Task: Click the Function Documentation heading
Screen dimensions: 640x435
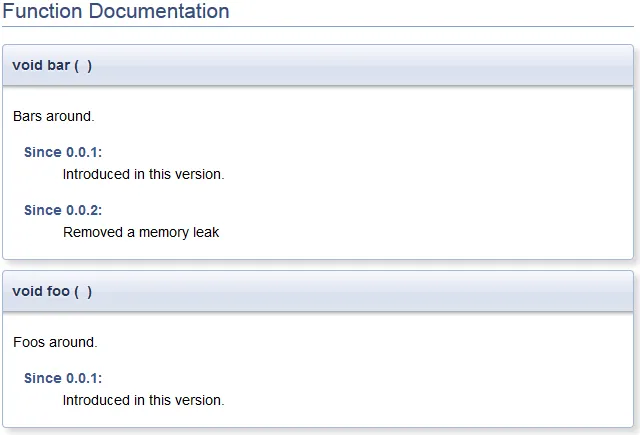Action: [116, 11]
